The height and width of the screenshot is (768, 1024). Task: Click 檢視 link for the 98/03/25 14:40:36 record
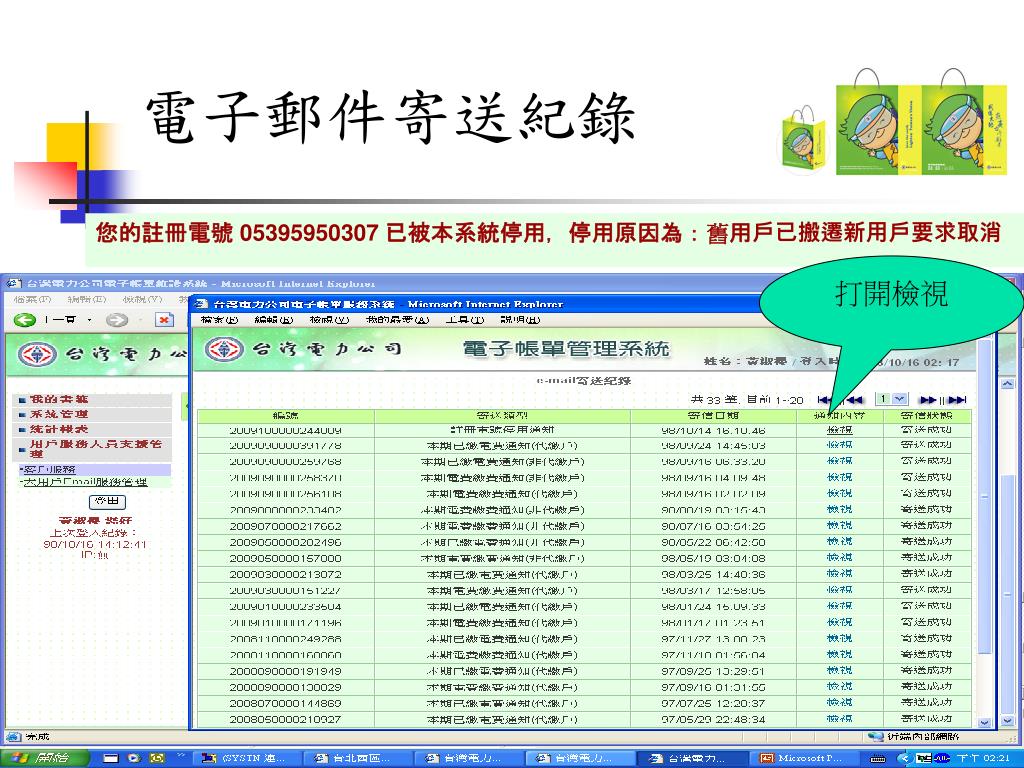[x=839, y=574]
